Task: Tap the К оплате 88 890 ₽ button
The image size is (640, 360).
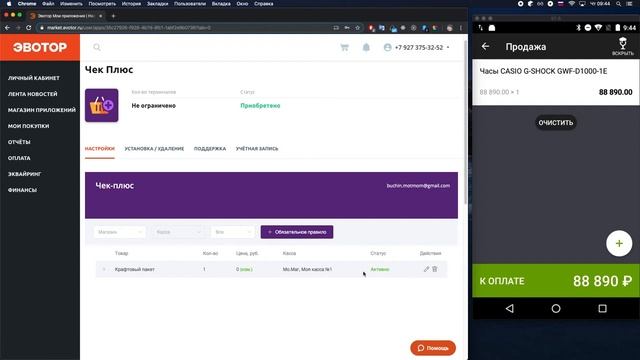Action: pos(556,281)
